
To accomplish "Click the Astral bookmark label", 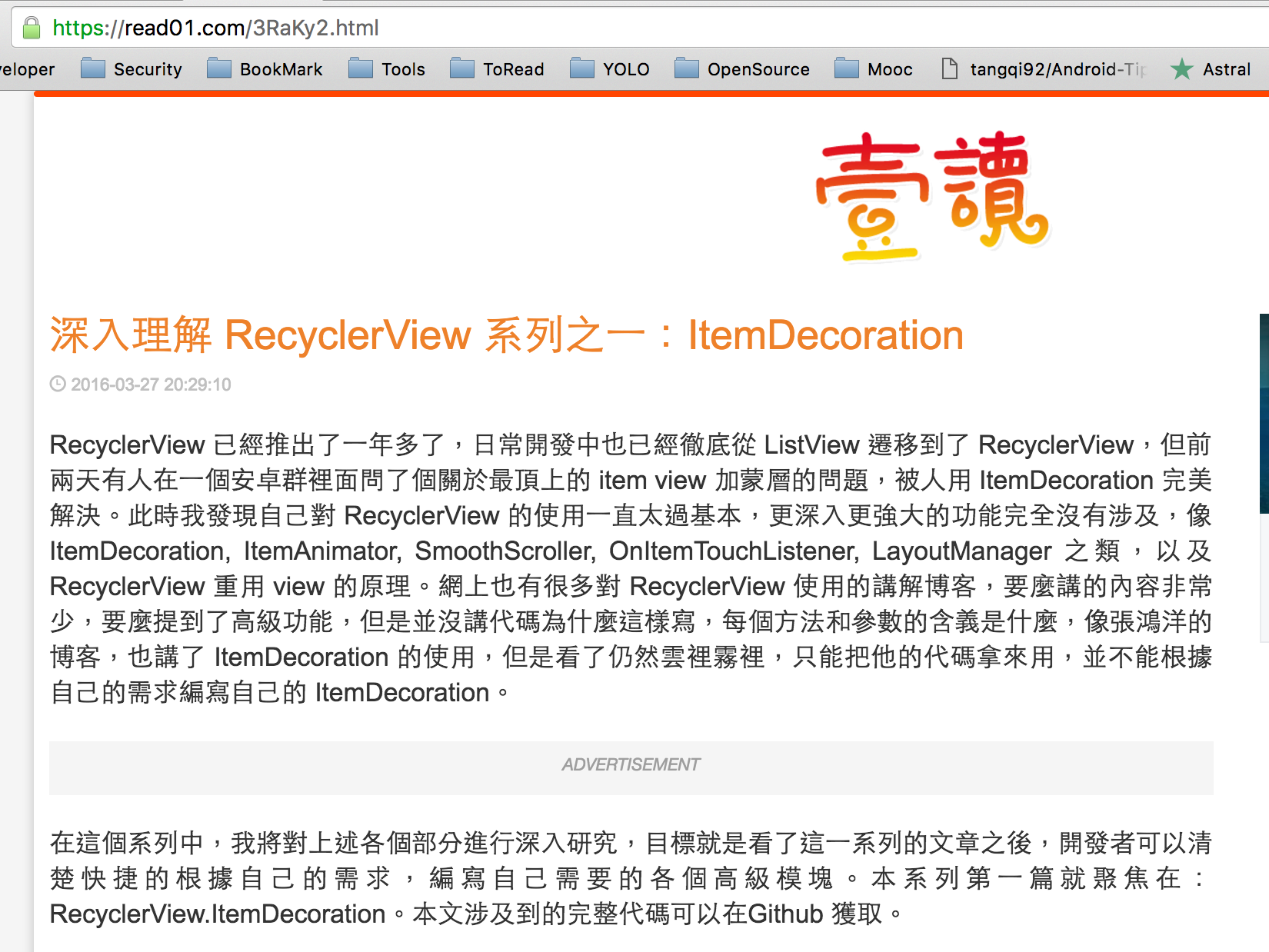I will [x=1226, y=69].
